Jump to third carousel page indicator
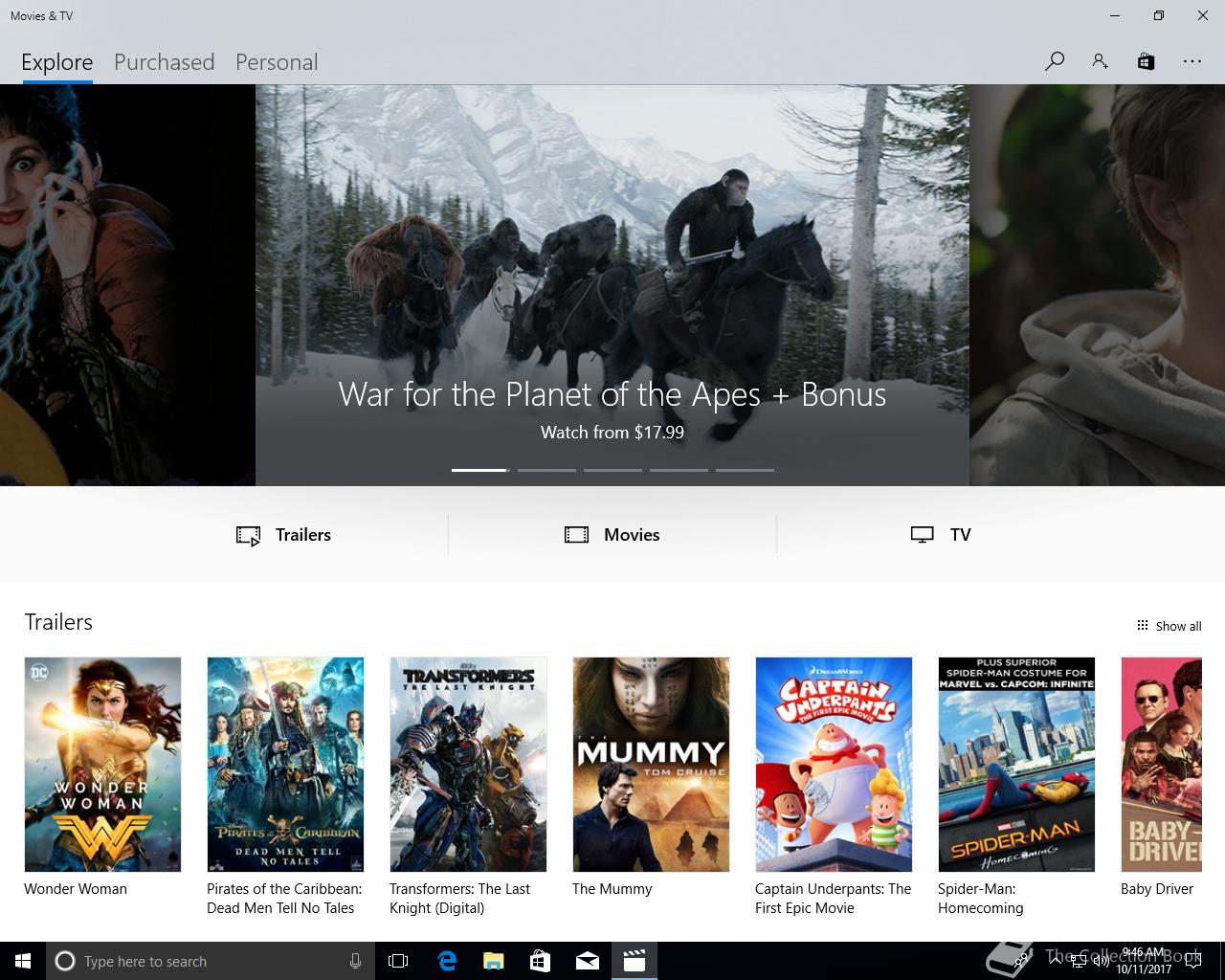Screen dimensions: 1225x980 click(x=612, y=470)
